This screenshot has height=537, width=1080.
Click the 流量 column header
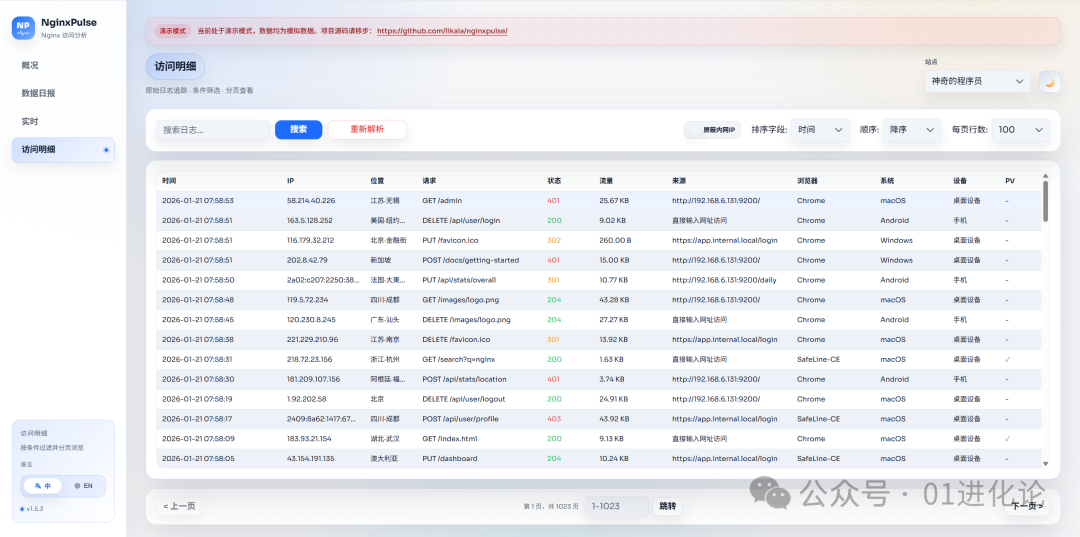click(606, 181)
